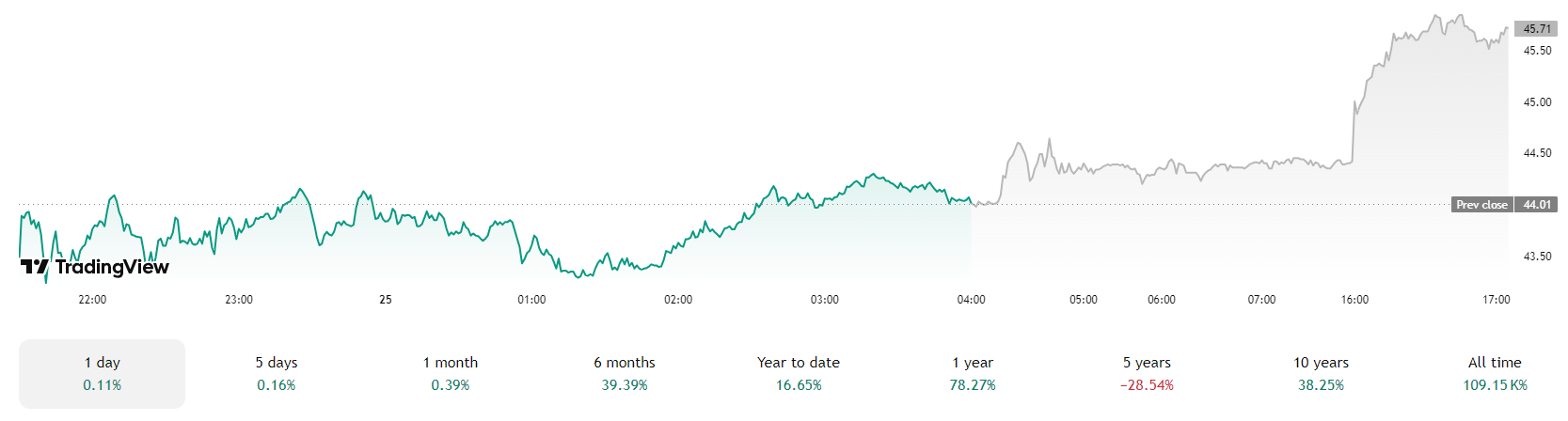Open the 6 months range view

point(625,373)
